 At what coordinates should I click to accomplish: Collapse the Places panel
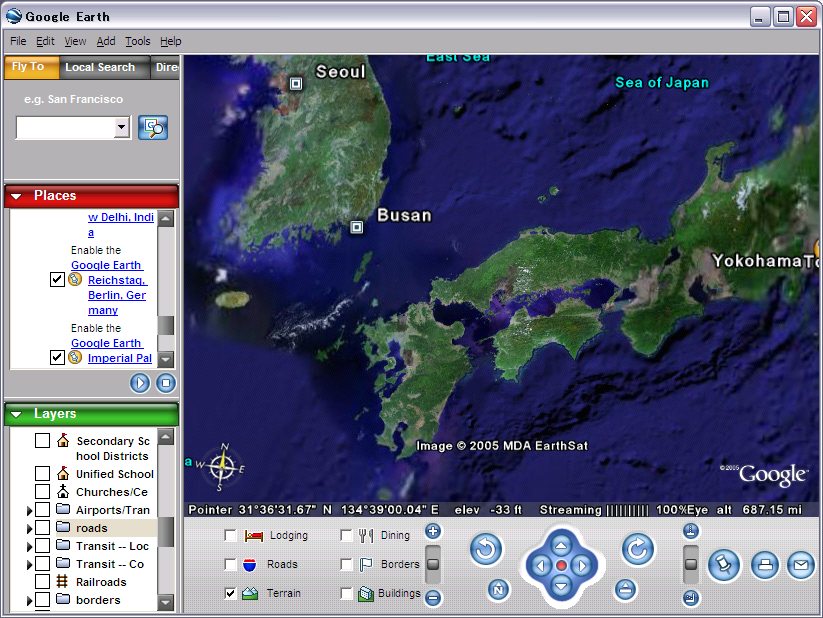[17, 196]
